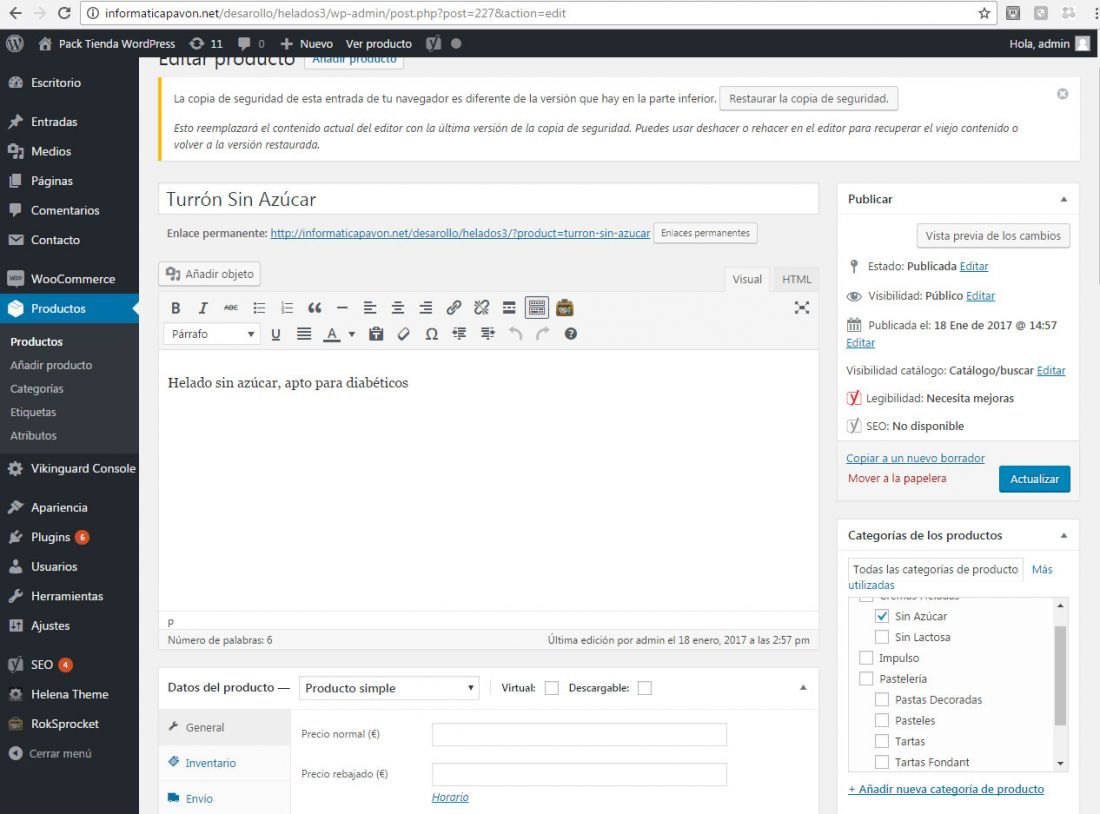This screenshot has height=814, width=1100.
Task: Collapse the Datos del producto panel
Action: click(803, 688)
